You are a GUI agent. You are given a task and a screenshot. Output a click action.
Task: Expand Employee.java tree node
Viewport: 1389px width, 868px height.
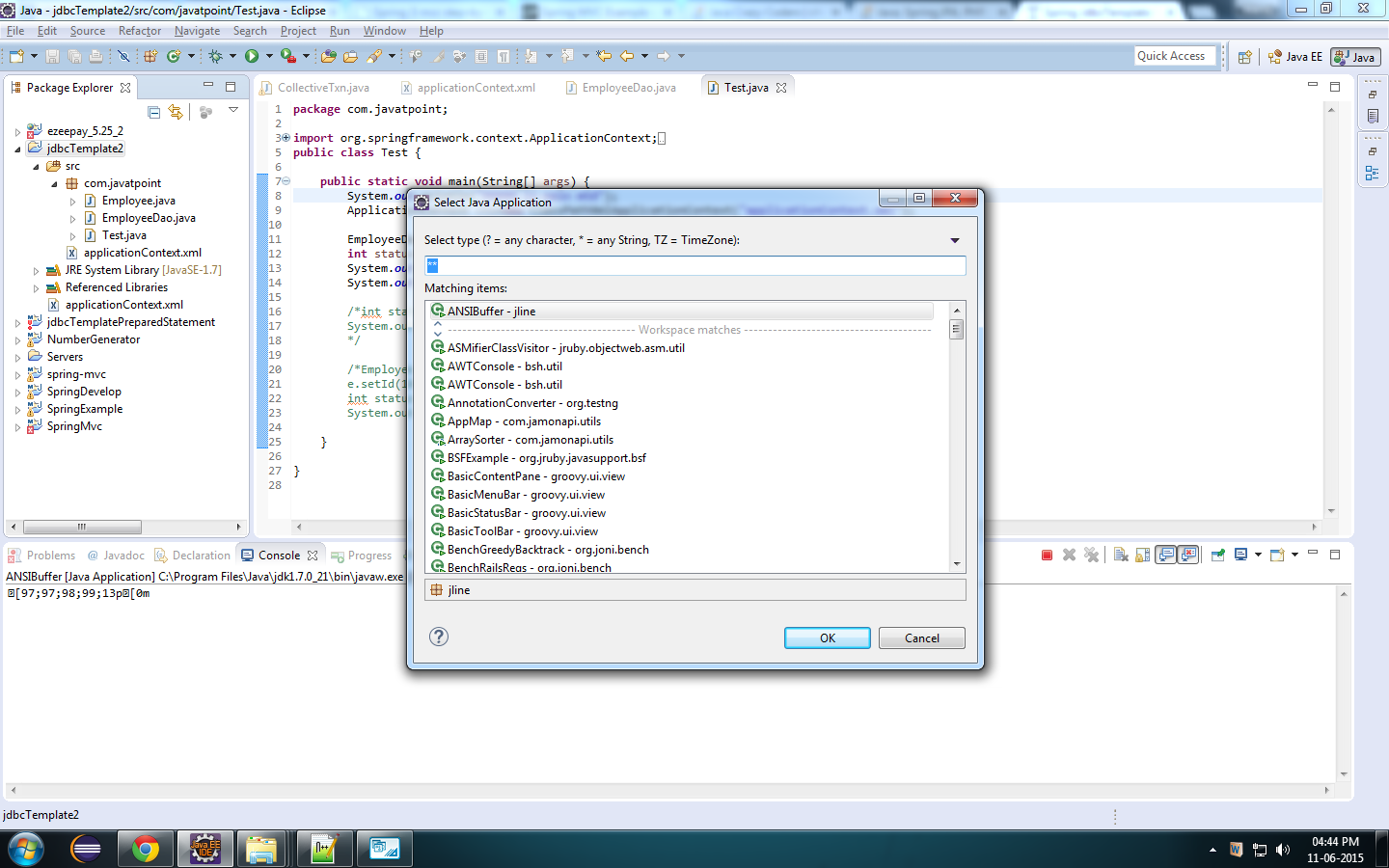(72, 201)
